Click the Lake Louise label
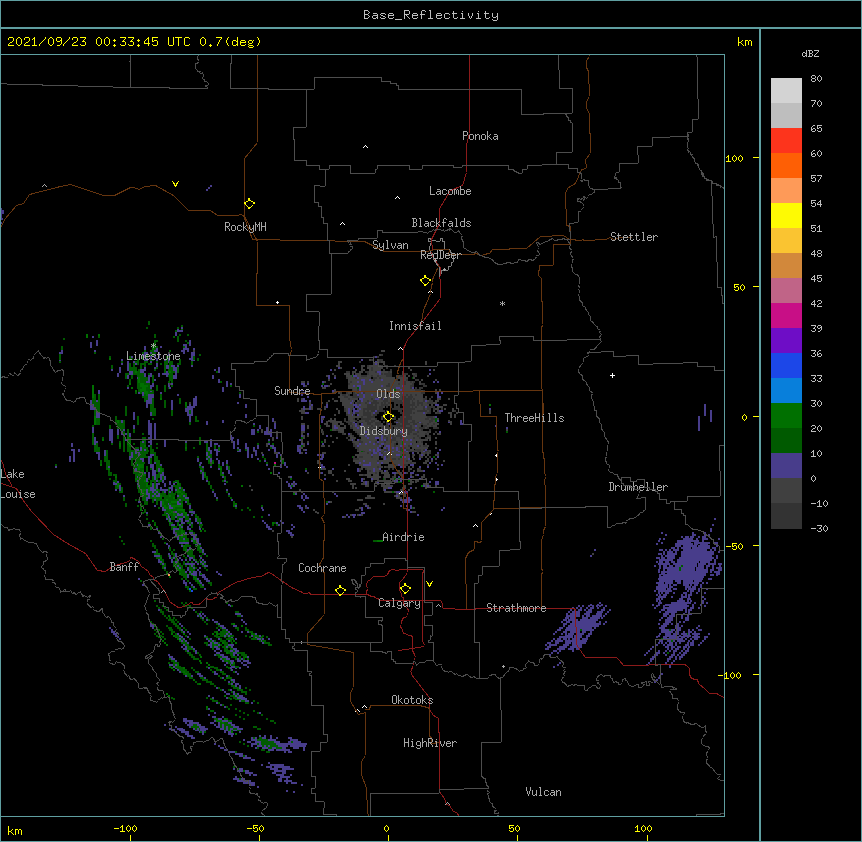 pos(18,484)
